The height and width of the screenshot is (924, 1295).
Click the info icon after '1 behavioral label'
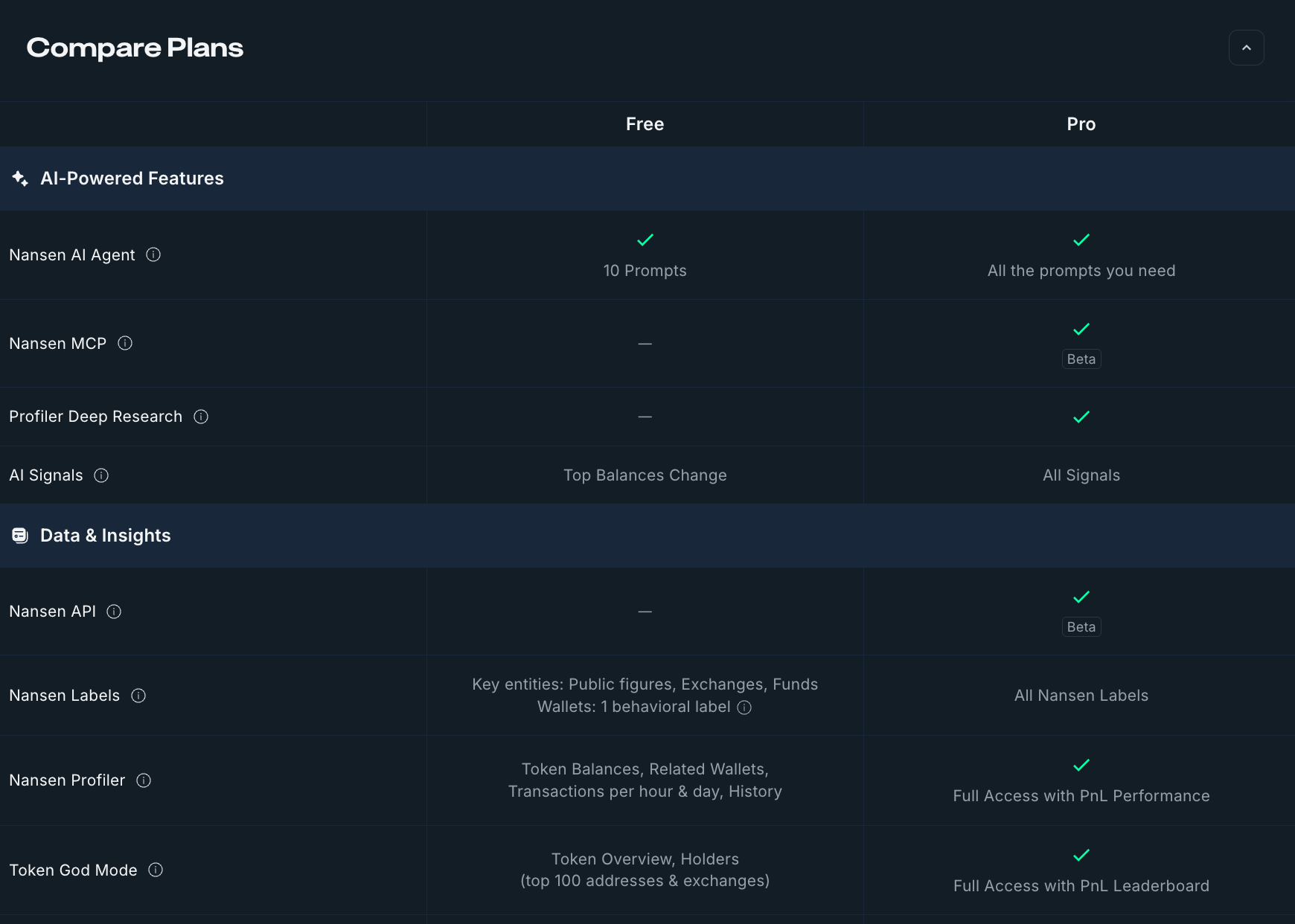pos(744,708)
